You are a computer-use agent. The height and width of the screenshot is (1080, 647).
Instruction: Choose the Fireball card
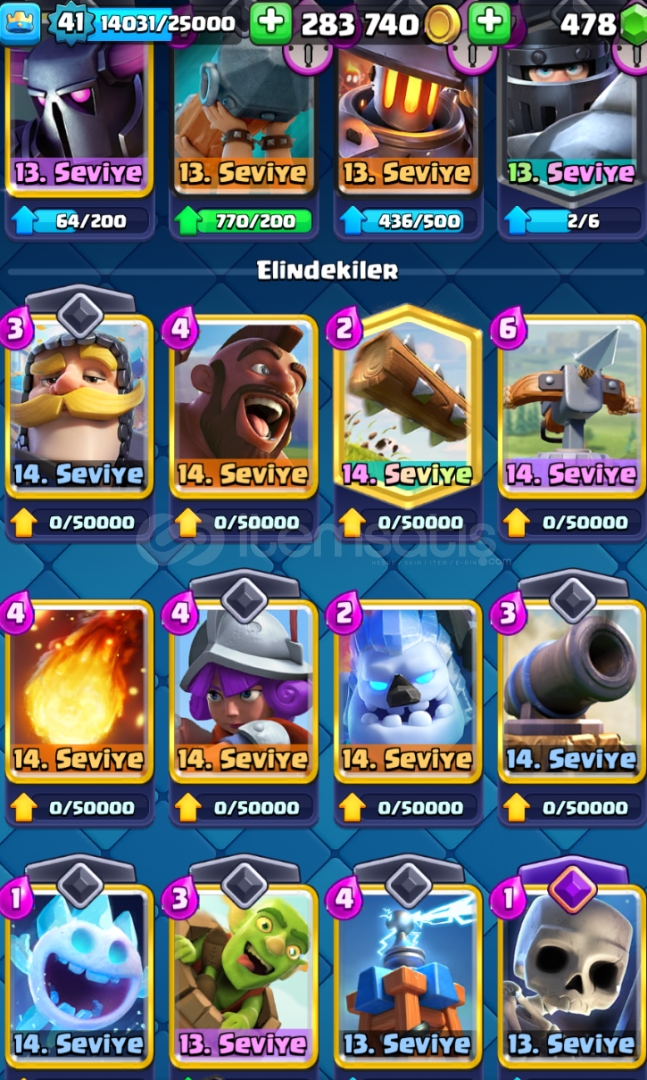[x=79, y=691]
